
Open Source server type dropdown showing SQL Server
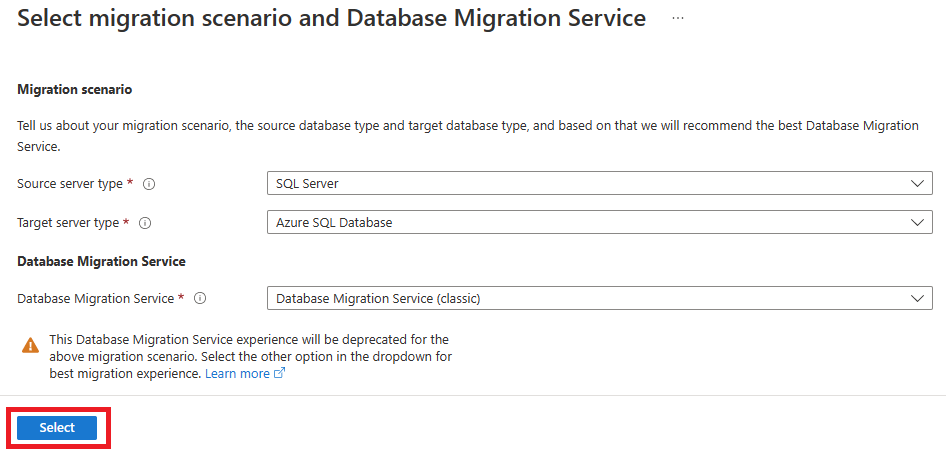[x=600, y=183]
